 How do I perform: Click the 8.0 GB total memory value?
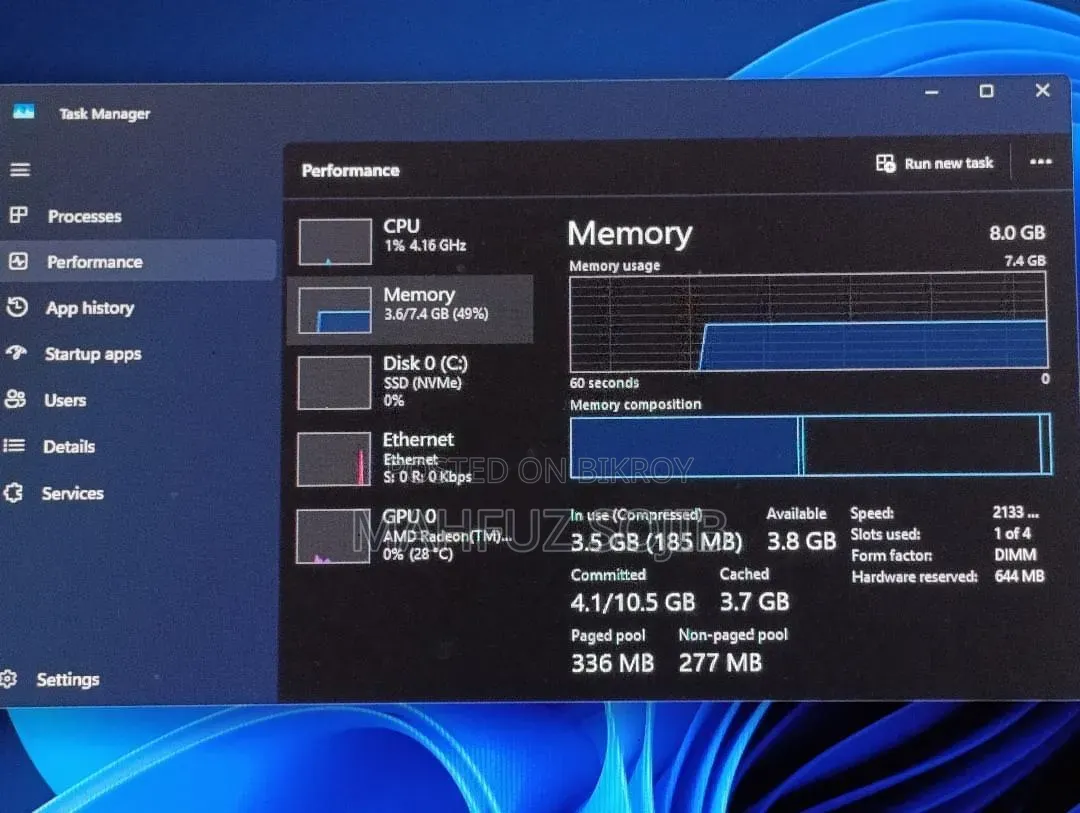pyautogui.click(x=1017, y=233)
